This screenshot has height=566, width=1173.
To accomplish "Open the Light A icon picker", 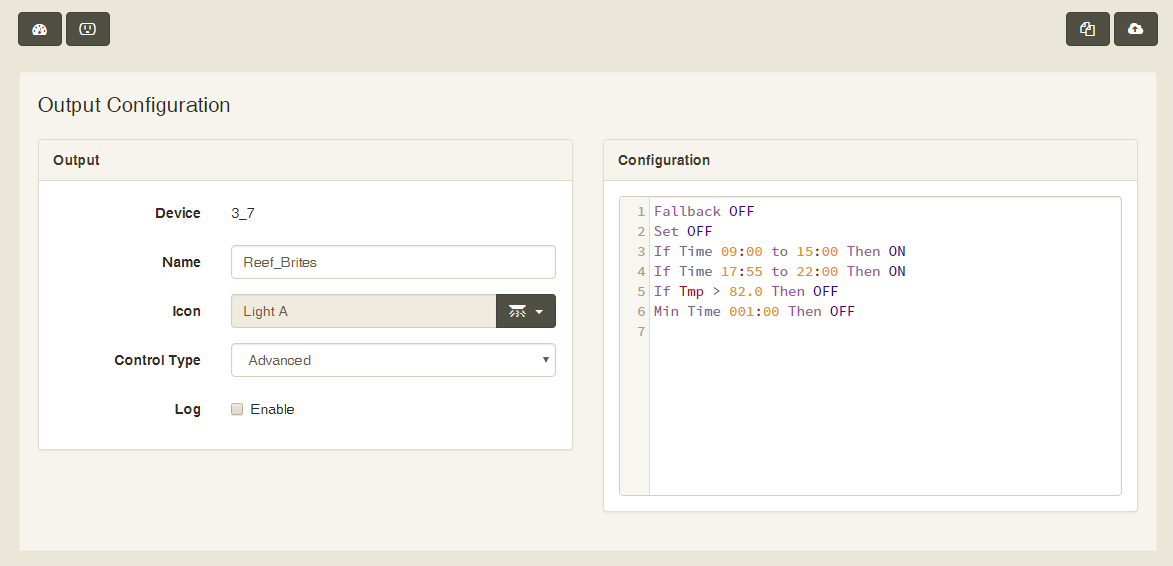I will pos(526,311).
